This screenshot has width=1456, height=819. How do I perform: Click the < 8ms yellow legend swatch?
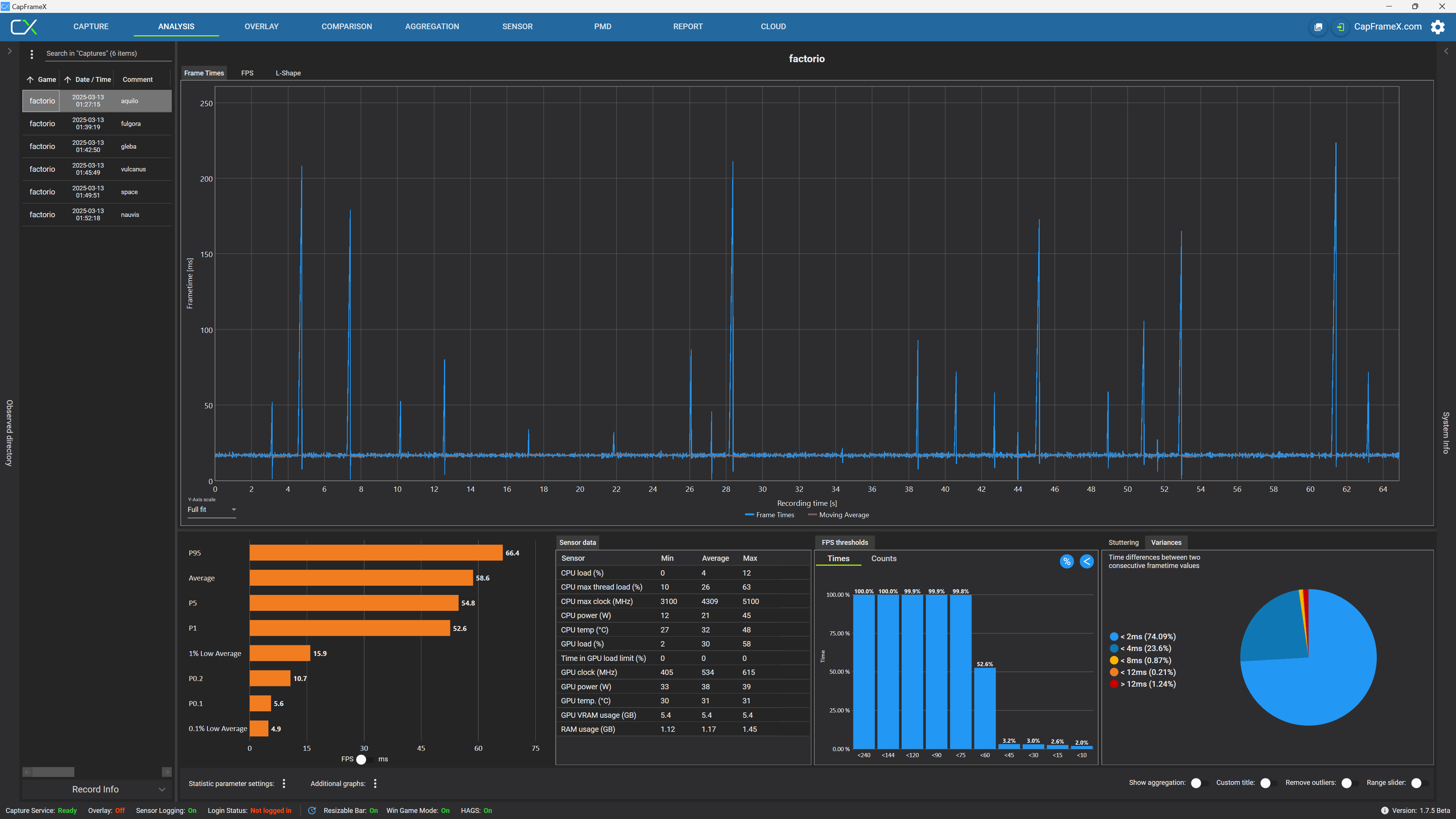(1114, 660)
